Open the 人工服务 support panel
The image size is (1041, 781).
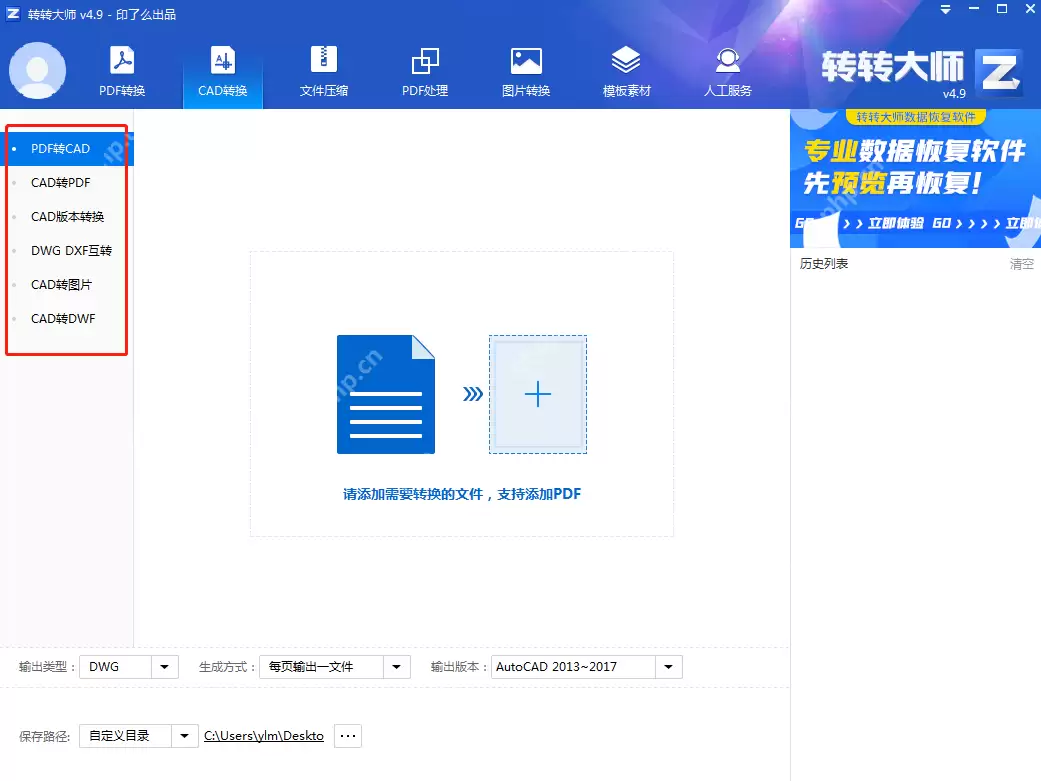pyautogui.click(x=727, y=70)
